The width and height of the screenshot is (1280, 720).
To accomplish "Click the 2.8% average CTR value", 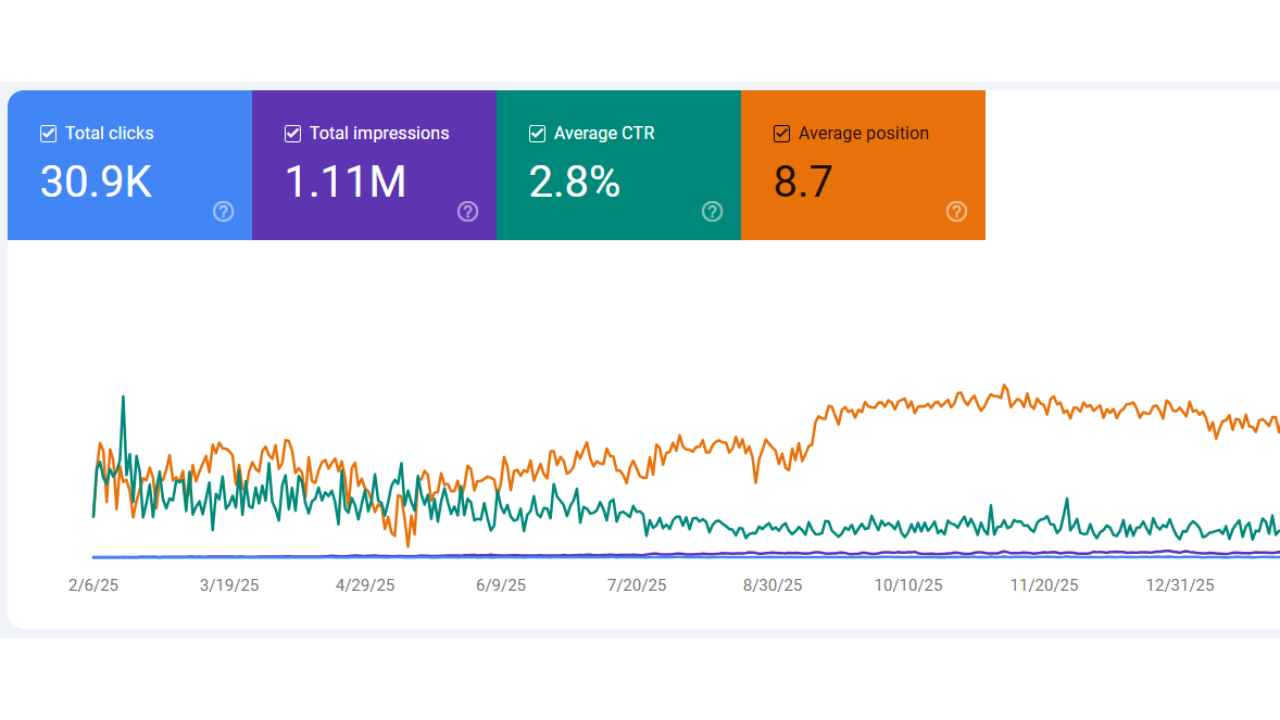I will 574,182.
